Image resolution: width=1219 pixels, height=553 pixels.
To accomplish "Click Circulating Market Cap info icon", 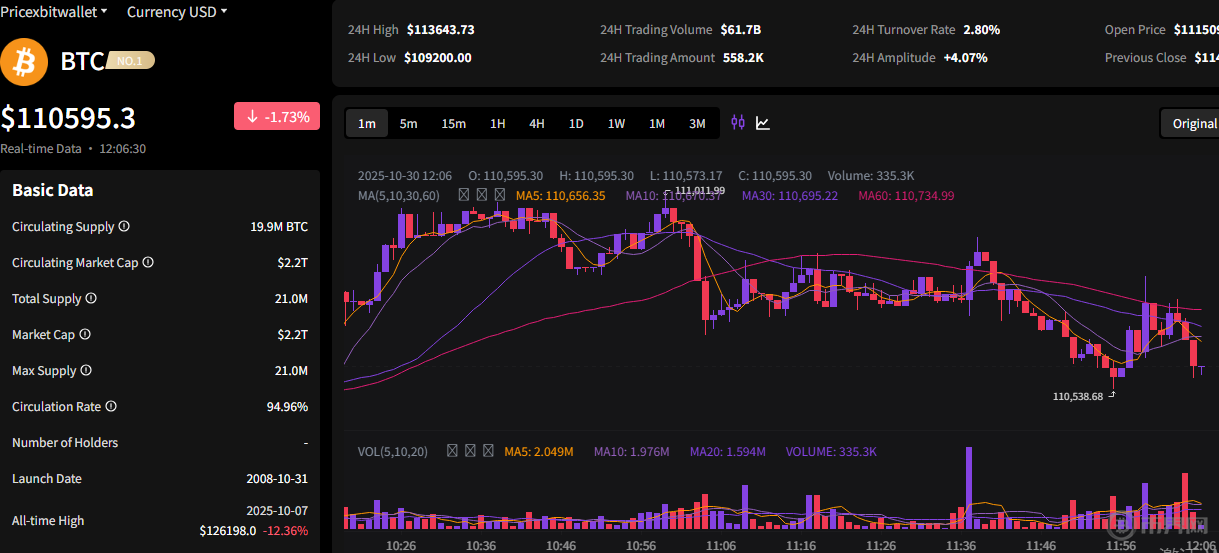I will 148,263.
